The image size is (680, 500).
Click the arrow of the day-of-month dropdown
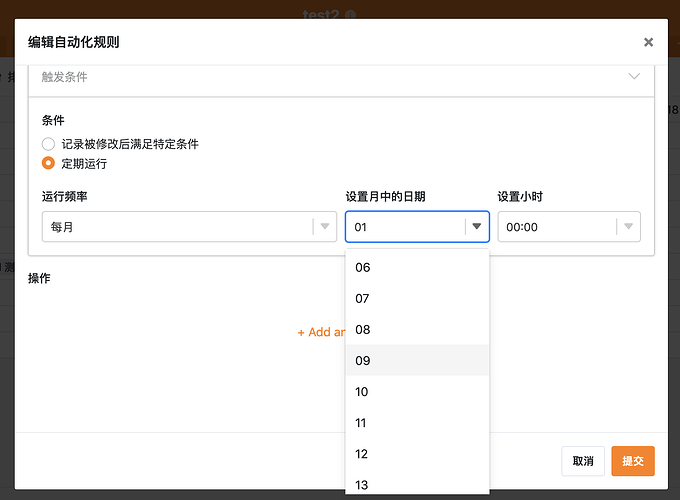477,226
